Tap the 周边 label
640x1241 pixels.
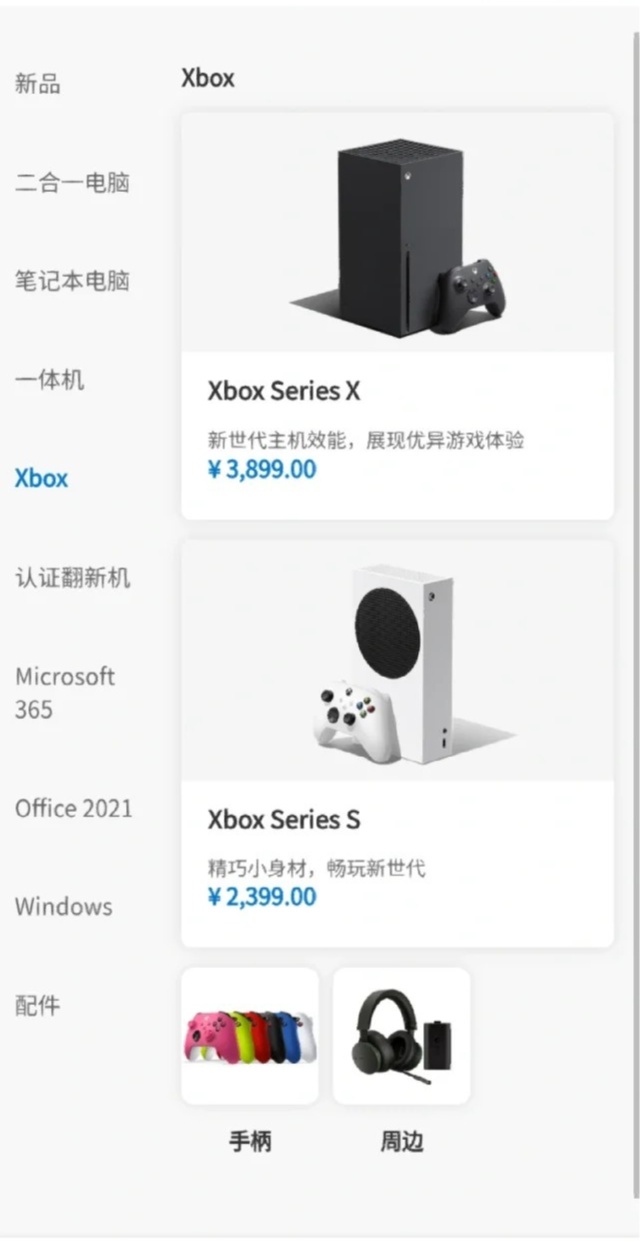(401, 1142)
